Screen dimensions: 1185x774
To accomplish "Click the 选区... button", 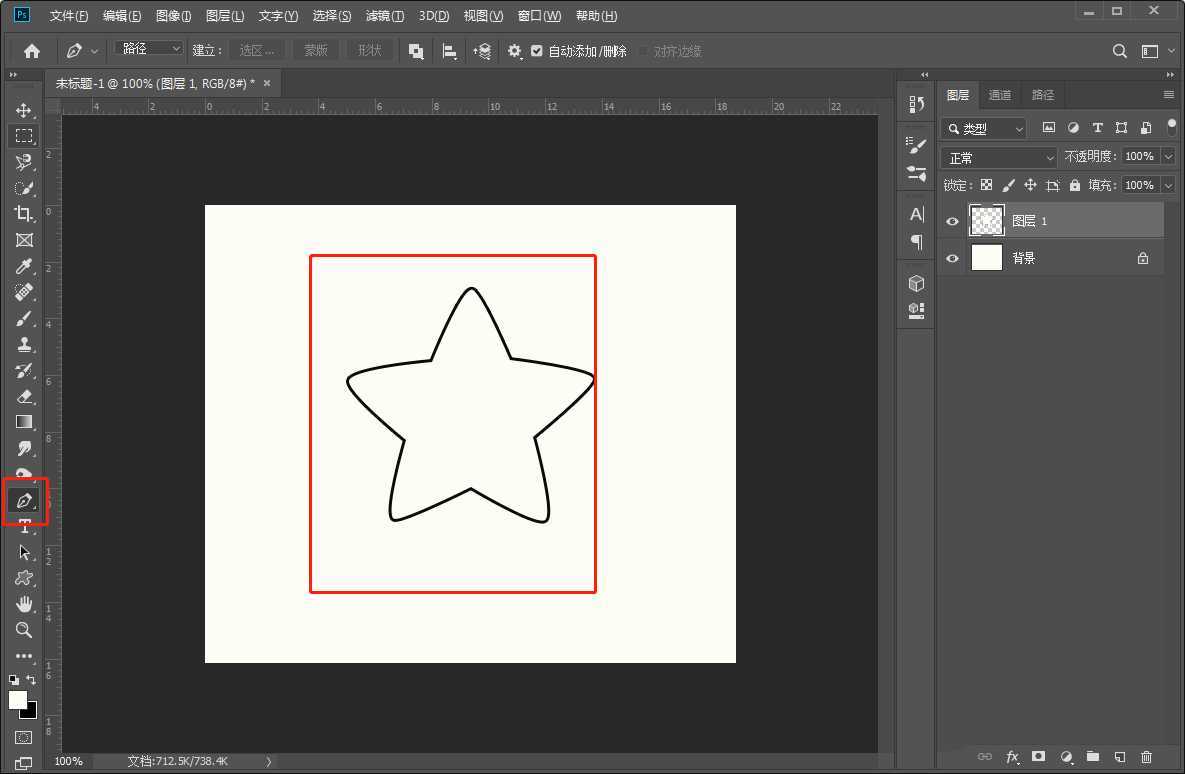I will click(x=257, y=50).
